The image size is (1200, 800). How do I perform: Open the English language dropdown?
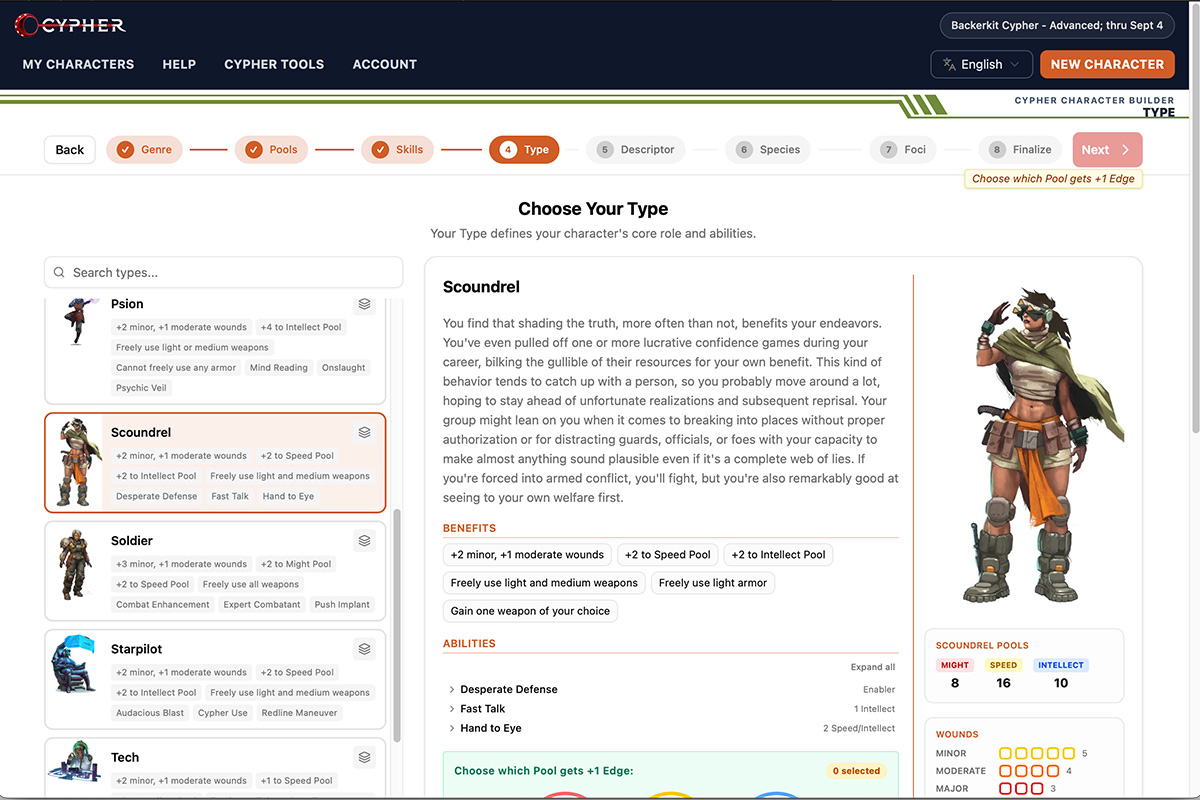tap(982, 64)
